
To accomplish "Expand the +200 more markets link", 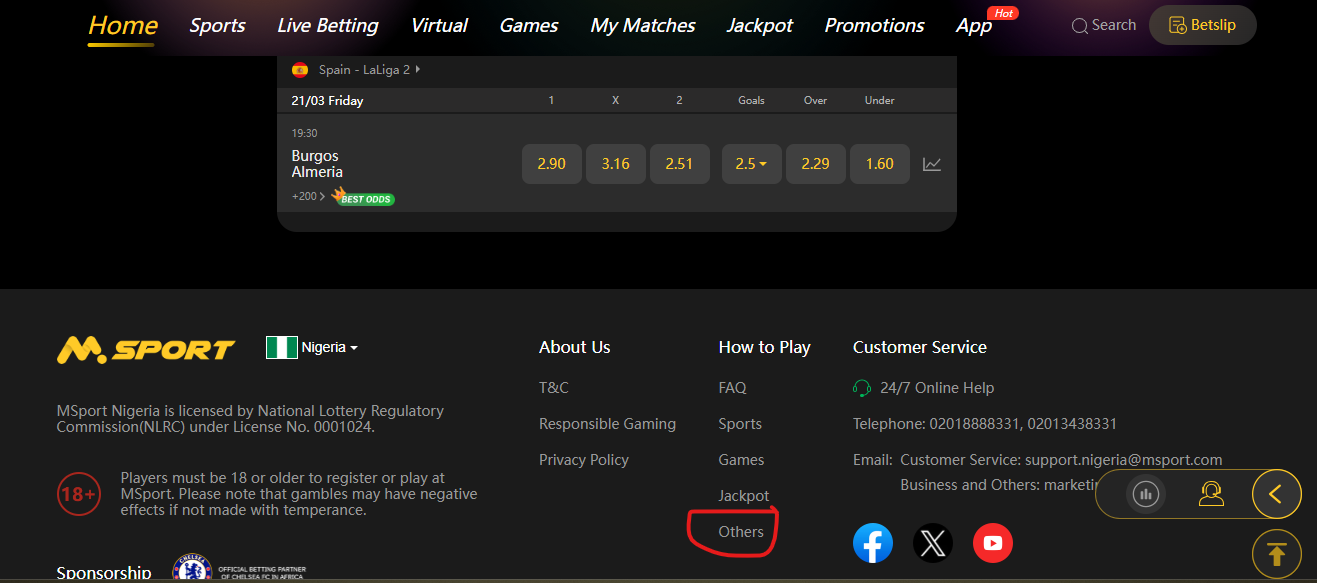I will pyautogui.click(x=308, y=196).
